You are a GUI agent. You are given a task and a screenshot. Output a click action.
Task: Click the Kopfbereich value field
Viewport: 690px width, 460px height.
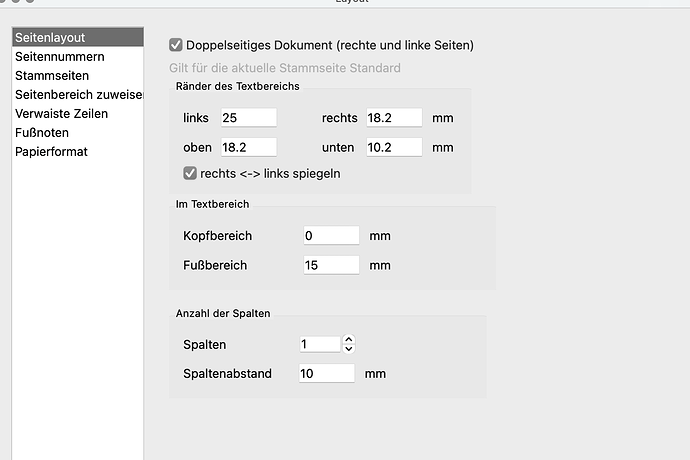pos(331,236)
